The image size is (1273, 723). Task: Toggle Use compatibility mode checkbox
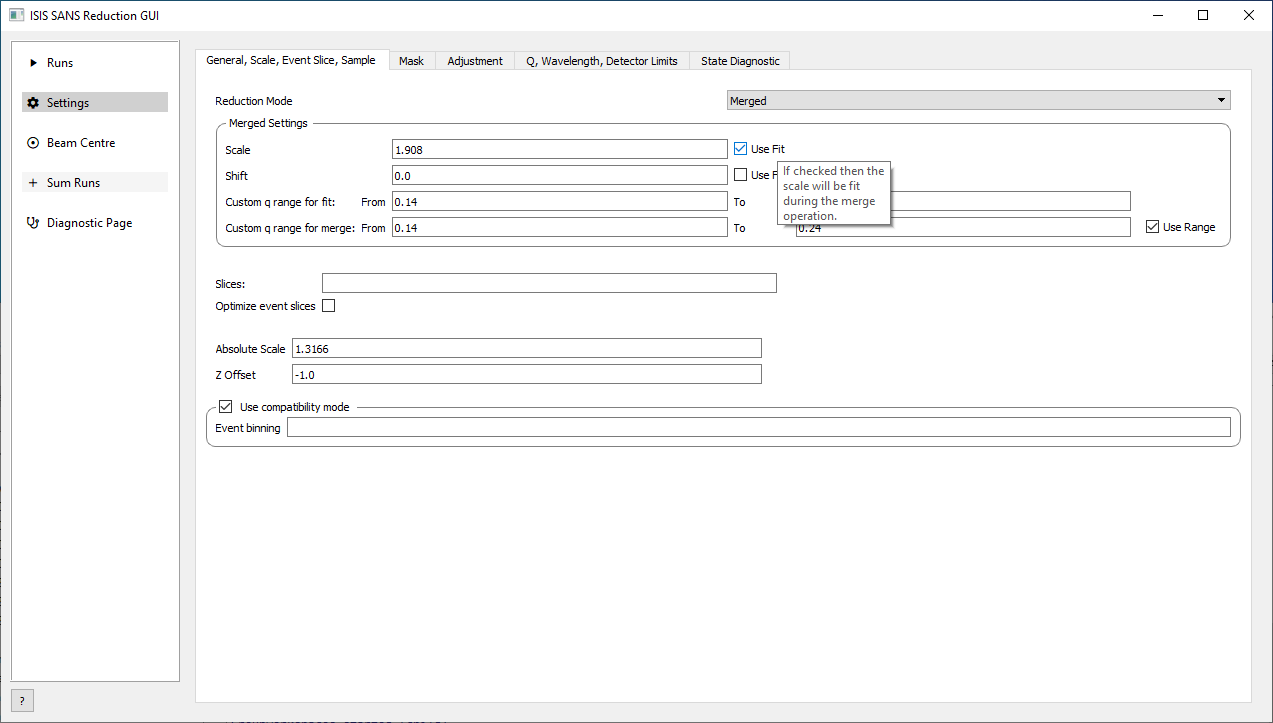click(x=225, y=407)
